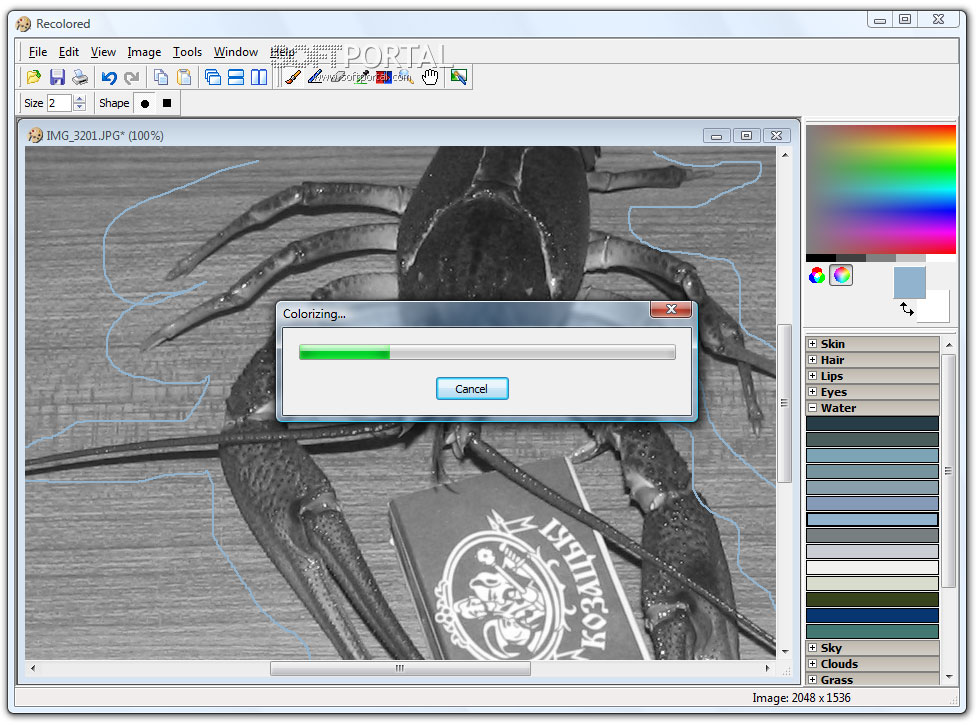Click the Recolored app icon in title bar
Screen dimensions: 976x725
click(24, 24)
